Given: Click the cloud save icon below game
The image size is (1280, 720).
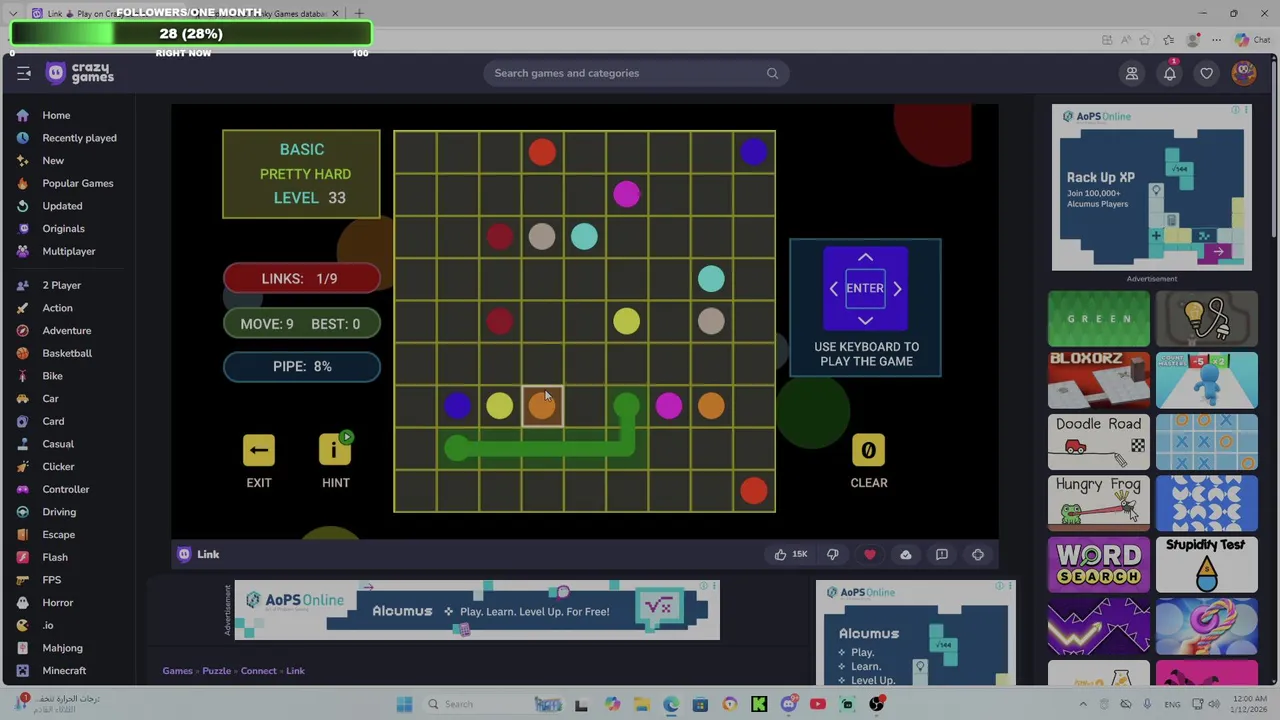Looking at the screenshot, I should tap(906, 554).
